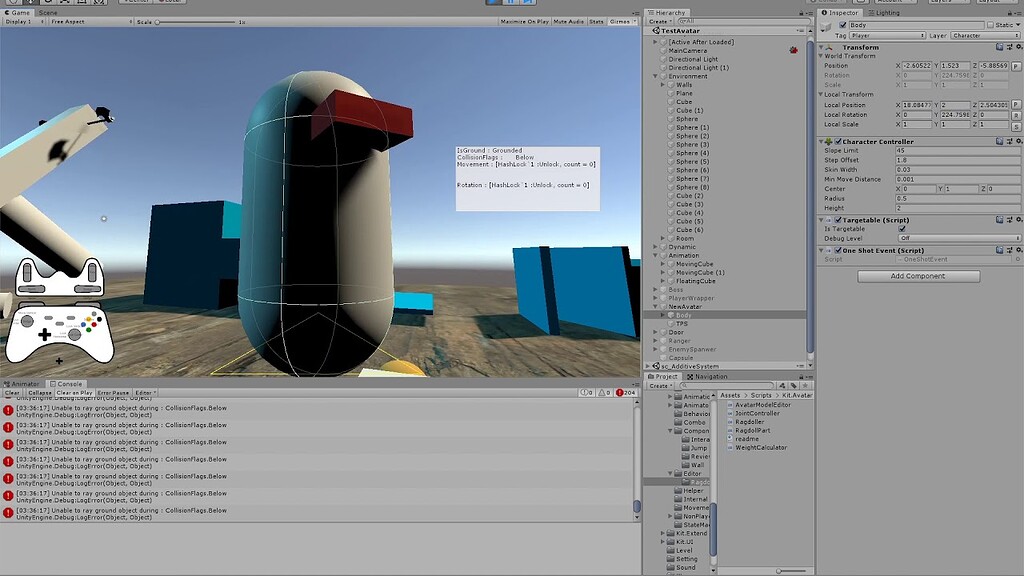
Task: Click the Inspector lock icon
Action: (1009, 13)
